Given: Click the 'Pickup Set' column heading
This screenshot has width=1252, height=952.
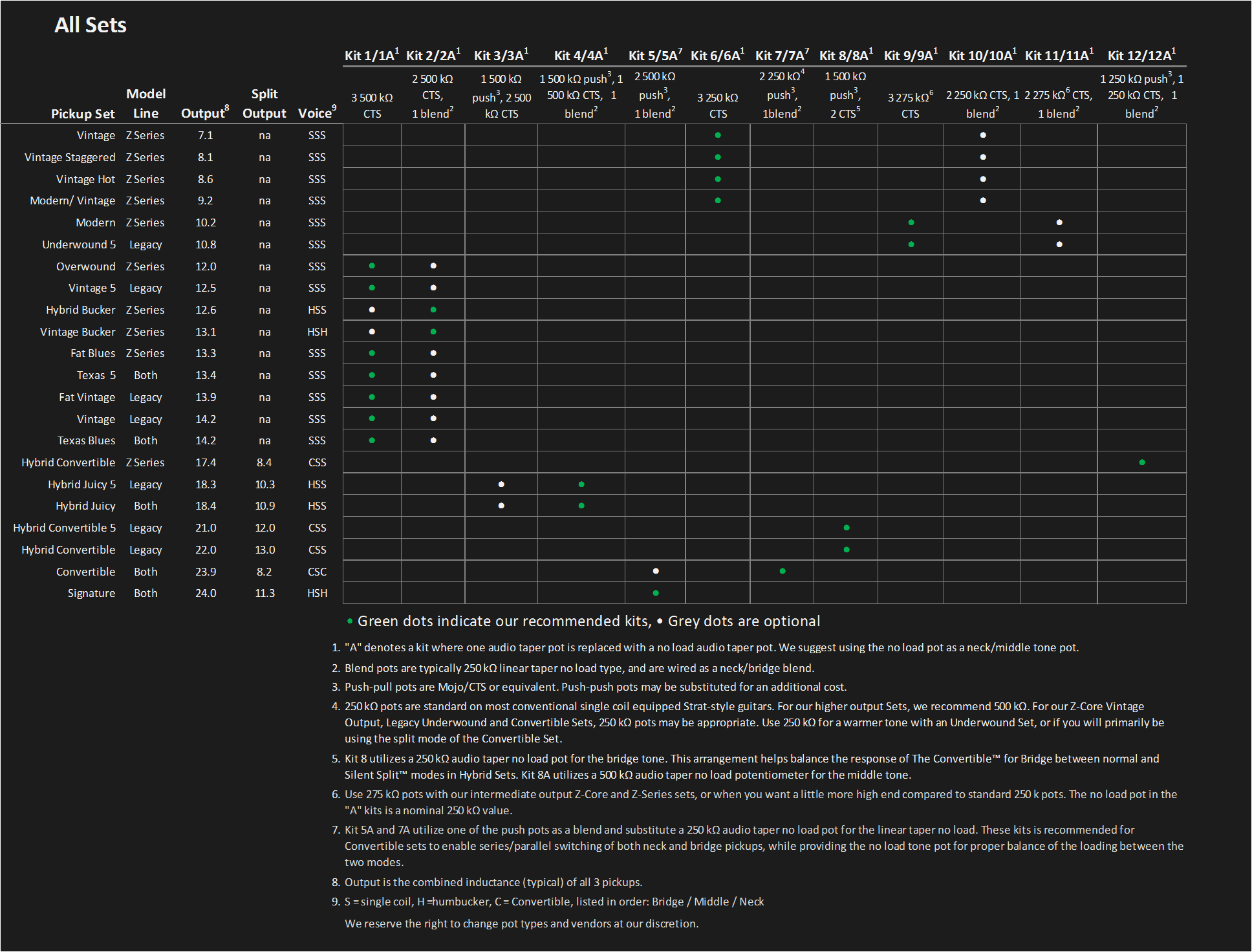Looking at the screenshot, I should tap(83, 114).
